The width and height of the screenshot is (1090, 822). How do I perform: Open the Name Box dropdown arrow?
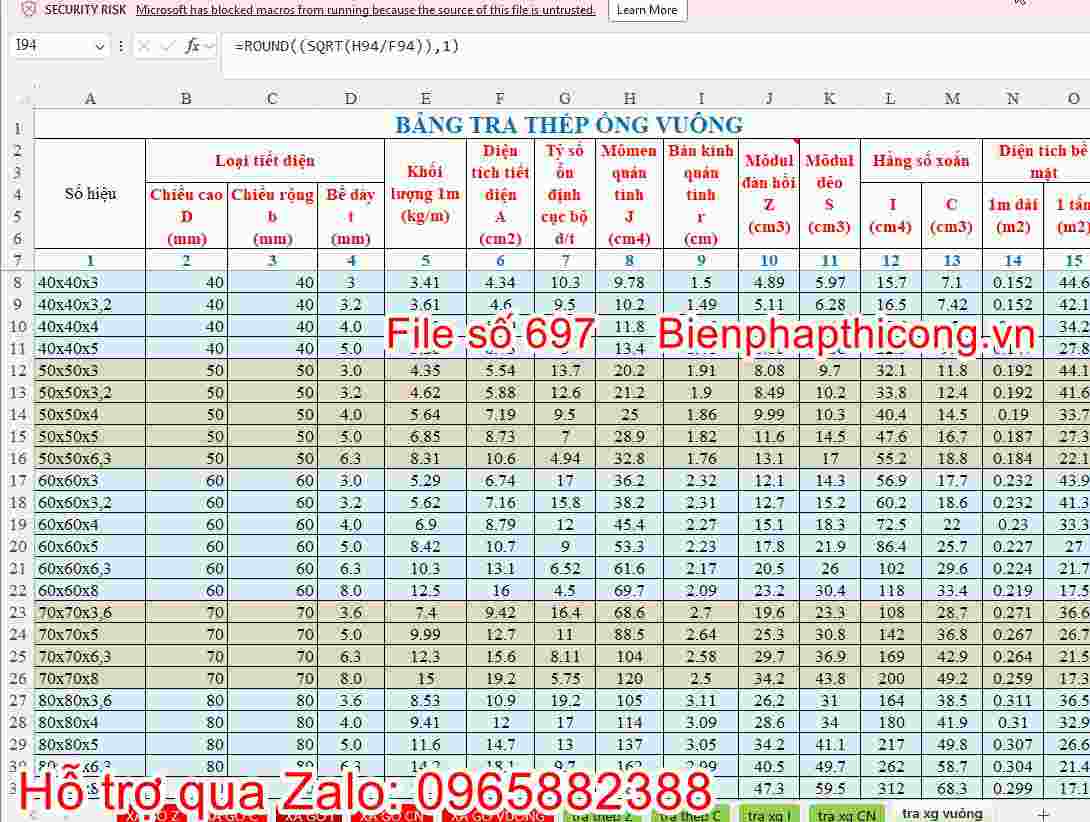coord(100,46)
